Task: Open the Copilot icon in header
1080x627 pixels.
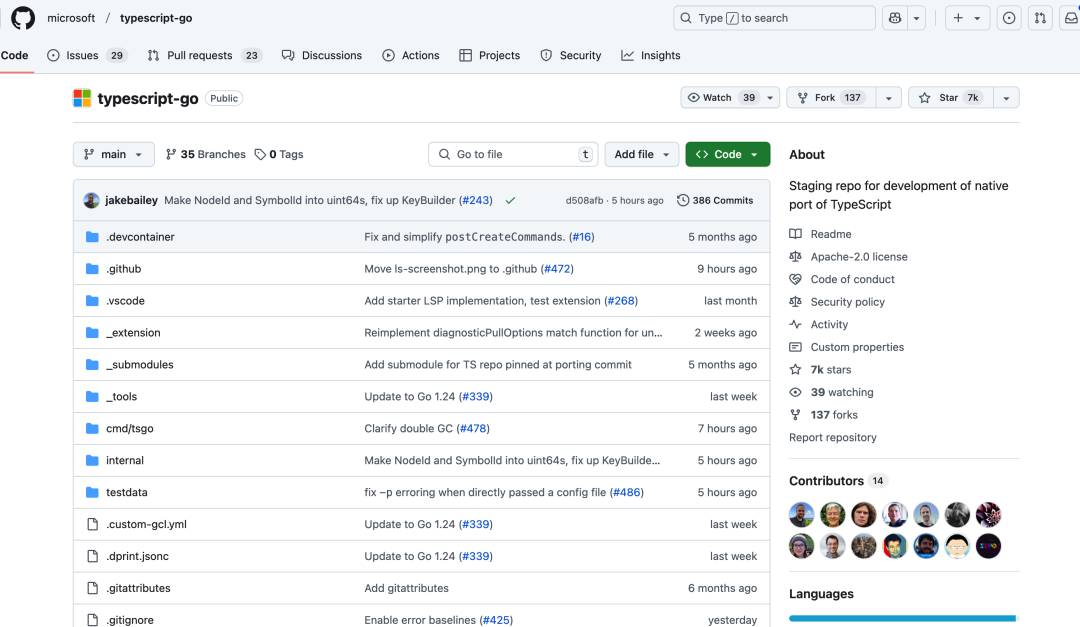Action: tap(895, 19)
